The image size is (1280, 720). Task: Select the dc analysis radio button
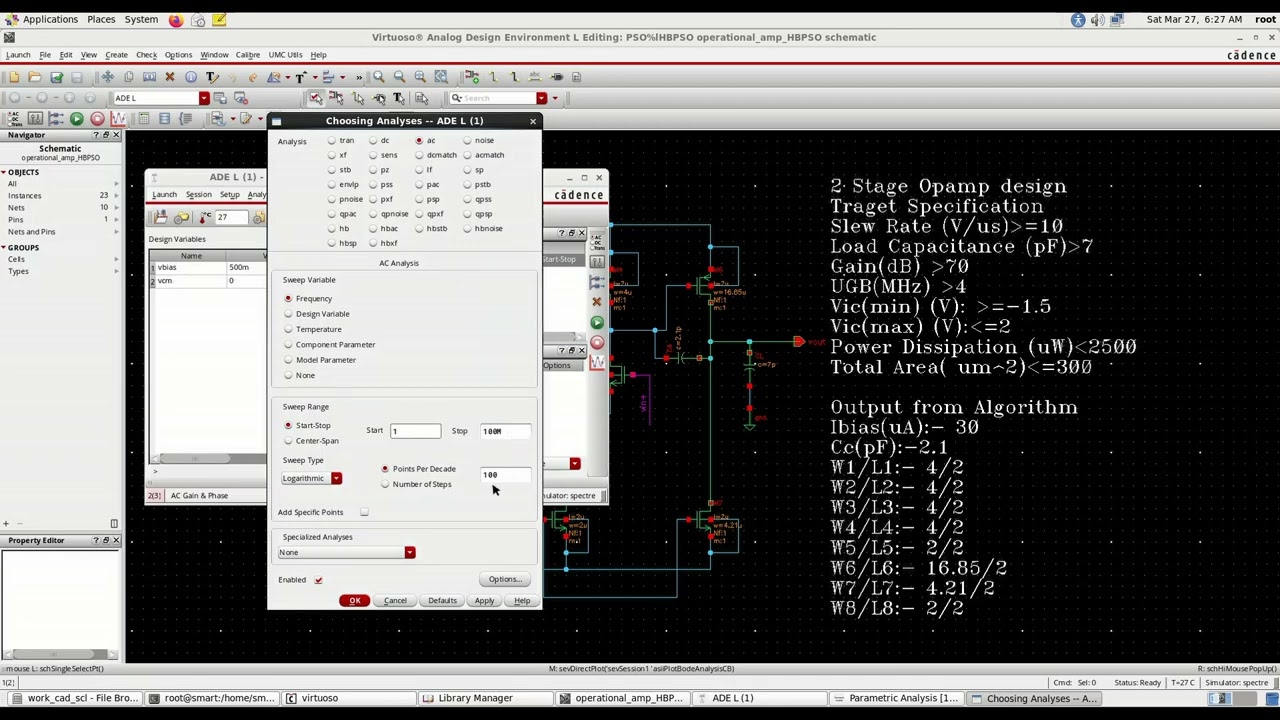[373, 141]
